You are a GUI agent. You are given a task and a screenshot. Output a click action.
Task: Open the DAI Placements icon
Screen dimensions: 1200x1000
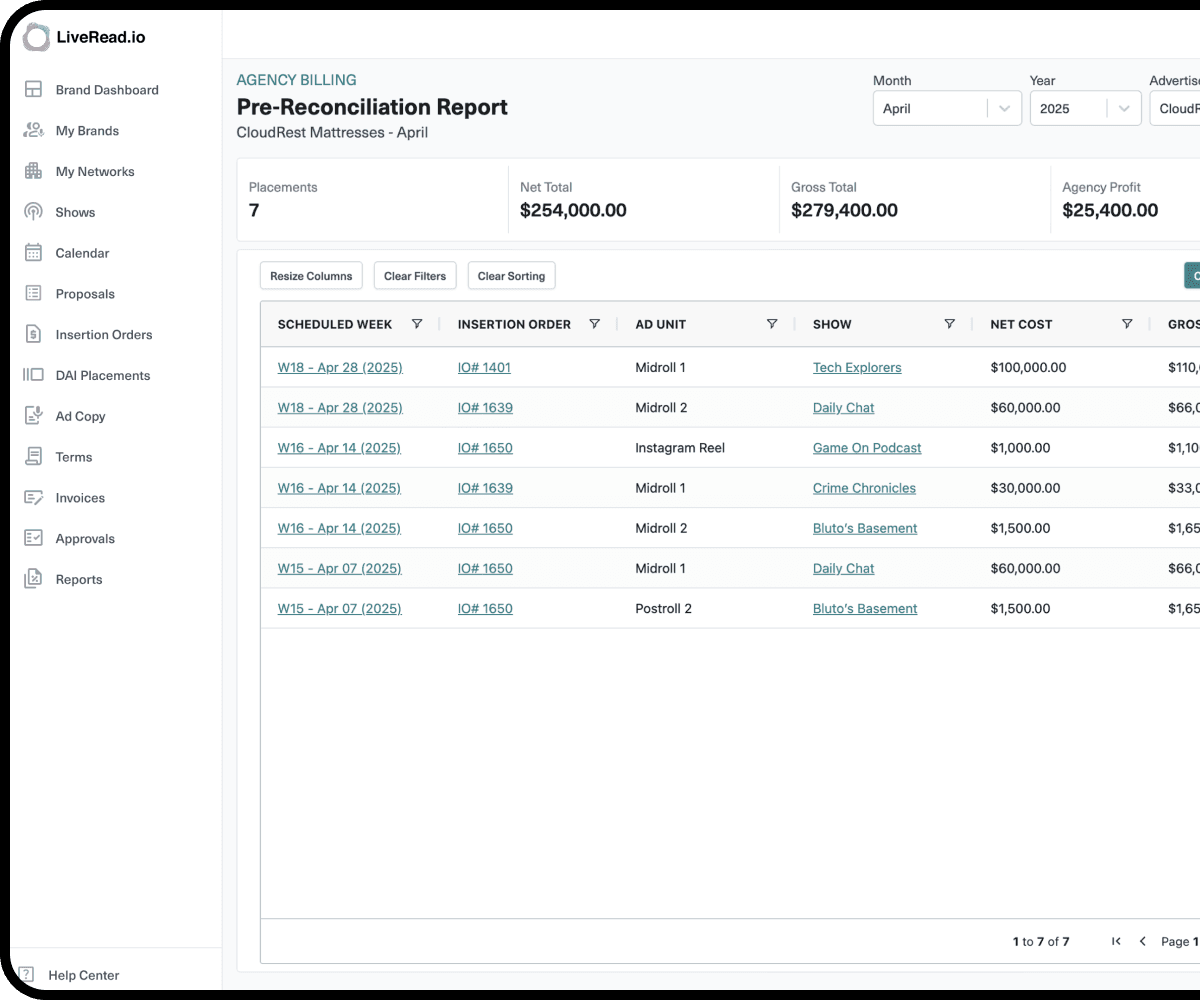[x=33, y=375]
